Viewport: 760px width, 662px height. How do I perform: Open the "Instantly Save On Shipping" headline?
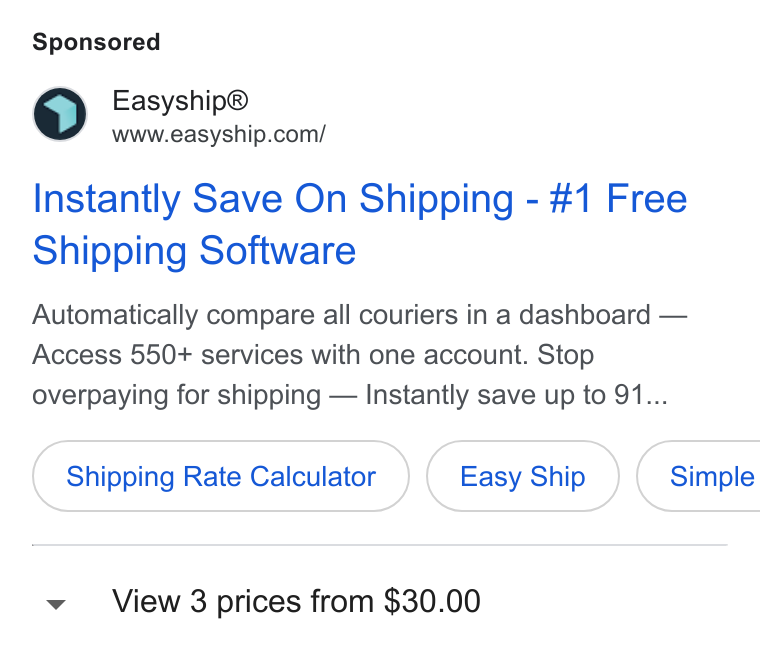coord(273,199)
